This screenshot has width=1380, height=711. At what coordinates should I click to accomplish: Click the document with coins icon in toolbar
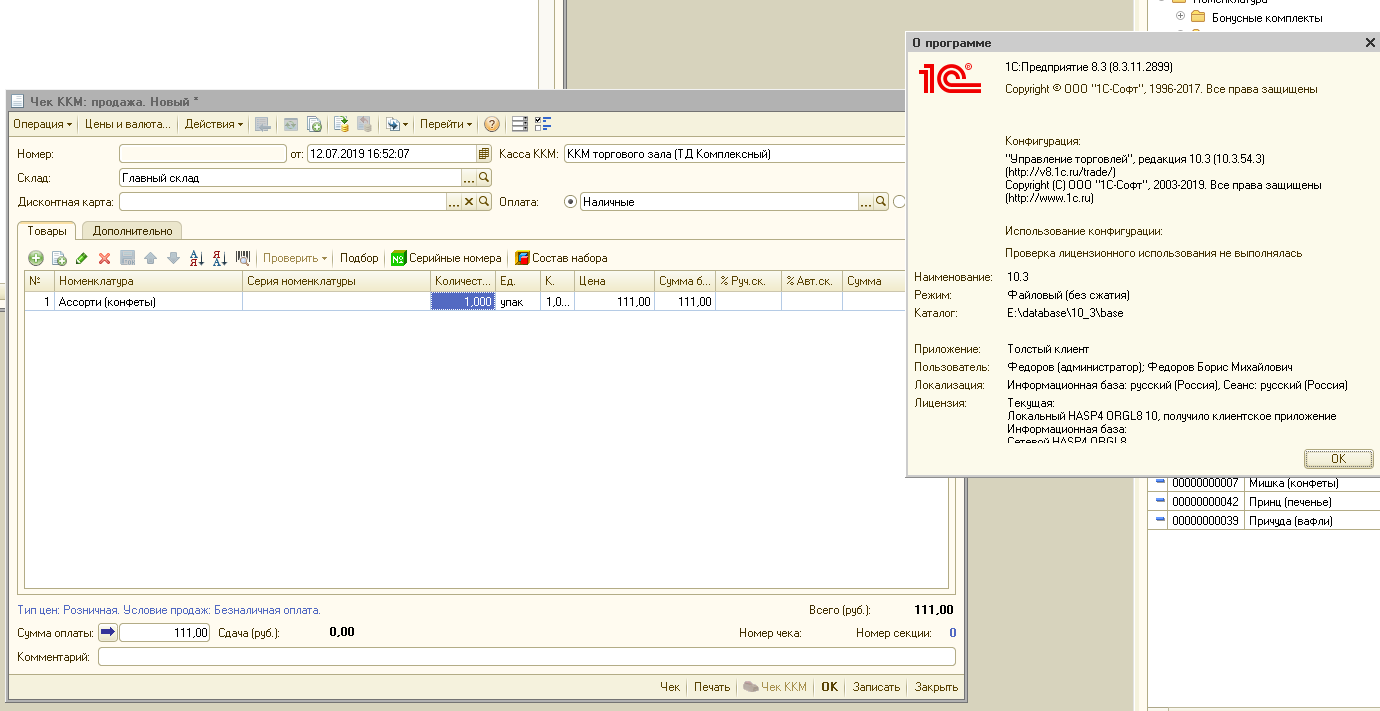[341, 125]
